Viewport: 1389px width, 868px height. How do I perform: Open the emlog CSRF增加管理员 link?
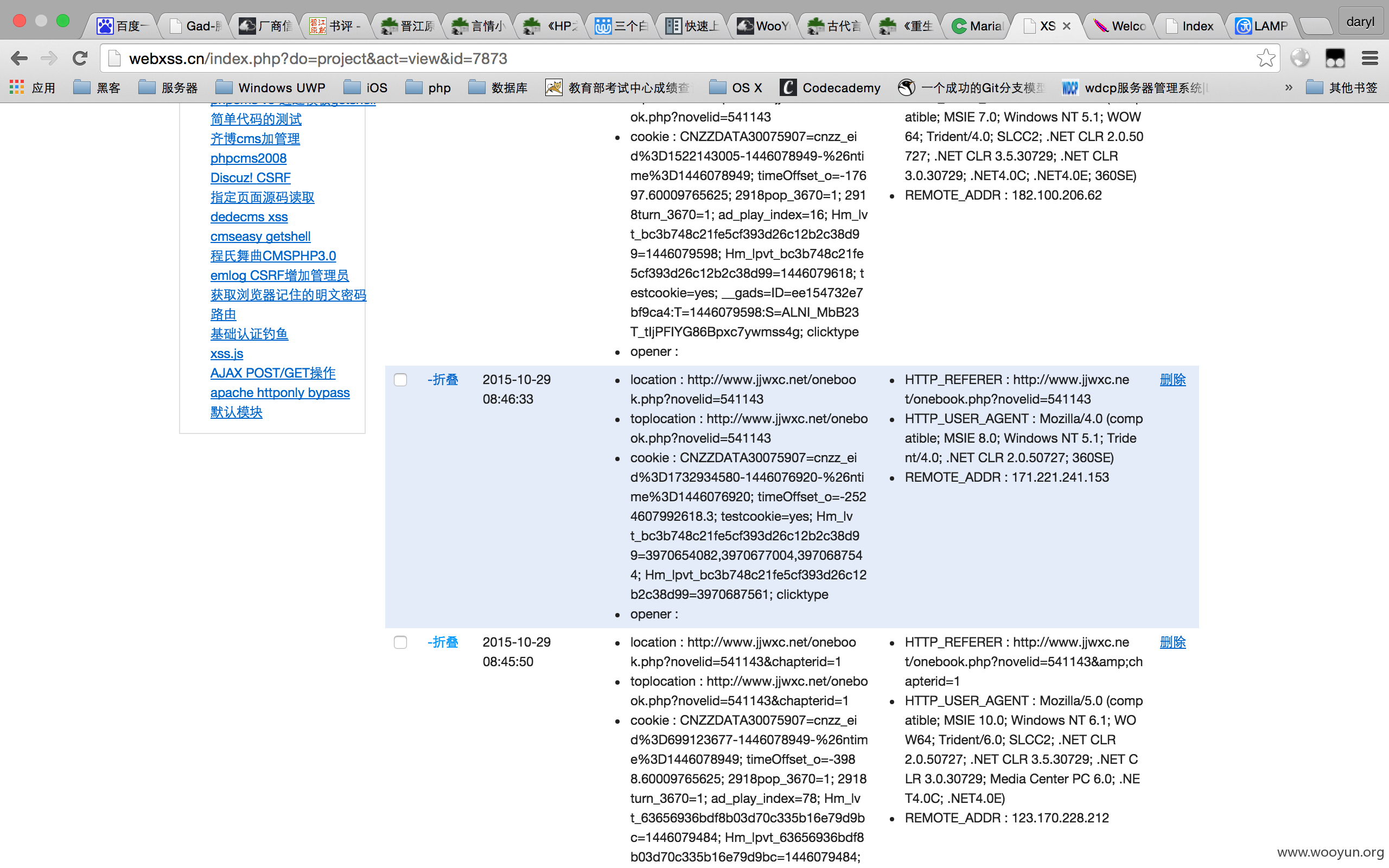point(279,275)
